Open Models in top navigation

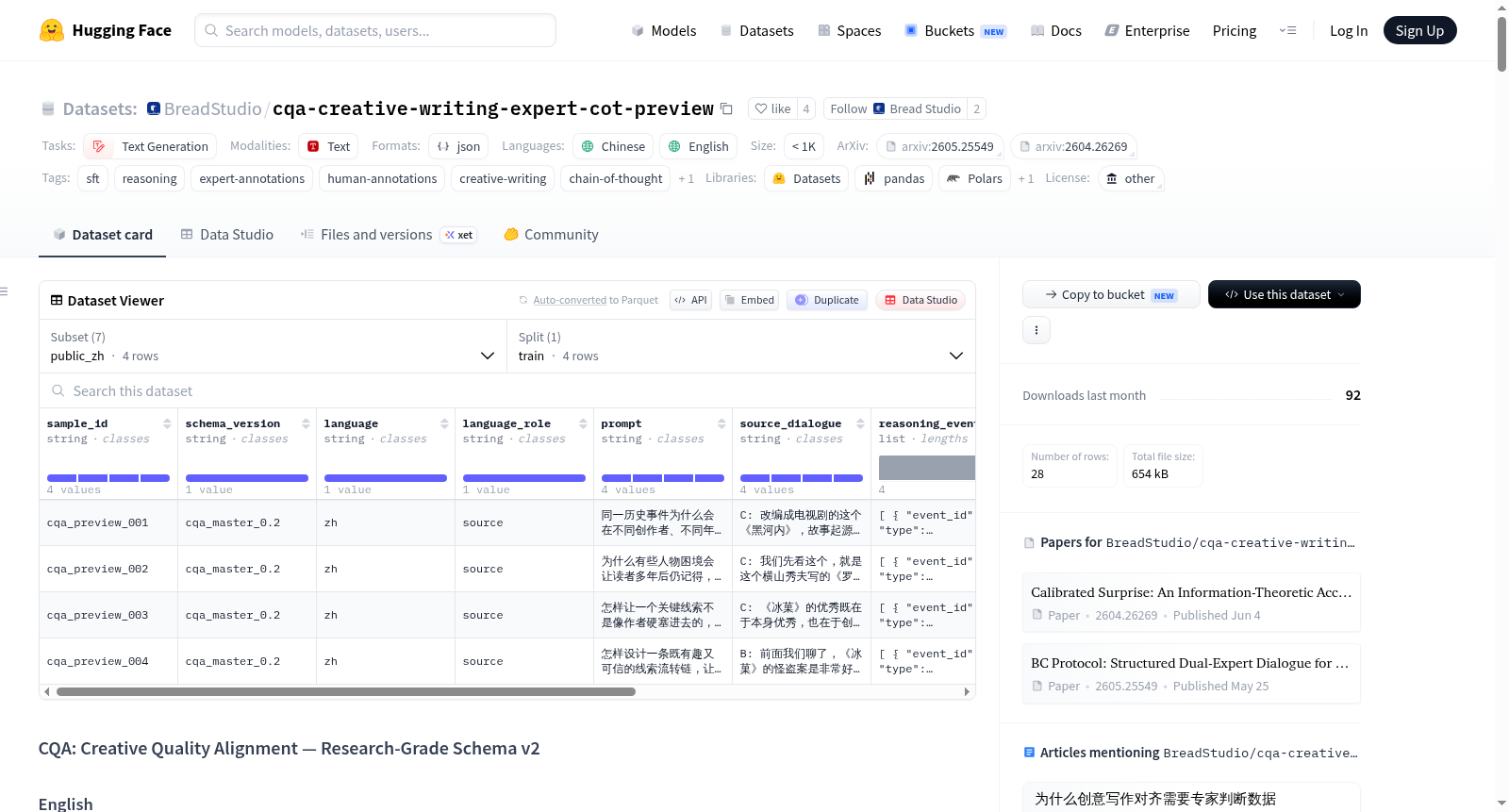click(x=663, y=30)
